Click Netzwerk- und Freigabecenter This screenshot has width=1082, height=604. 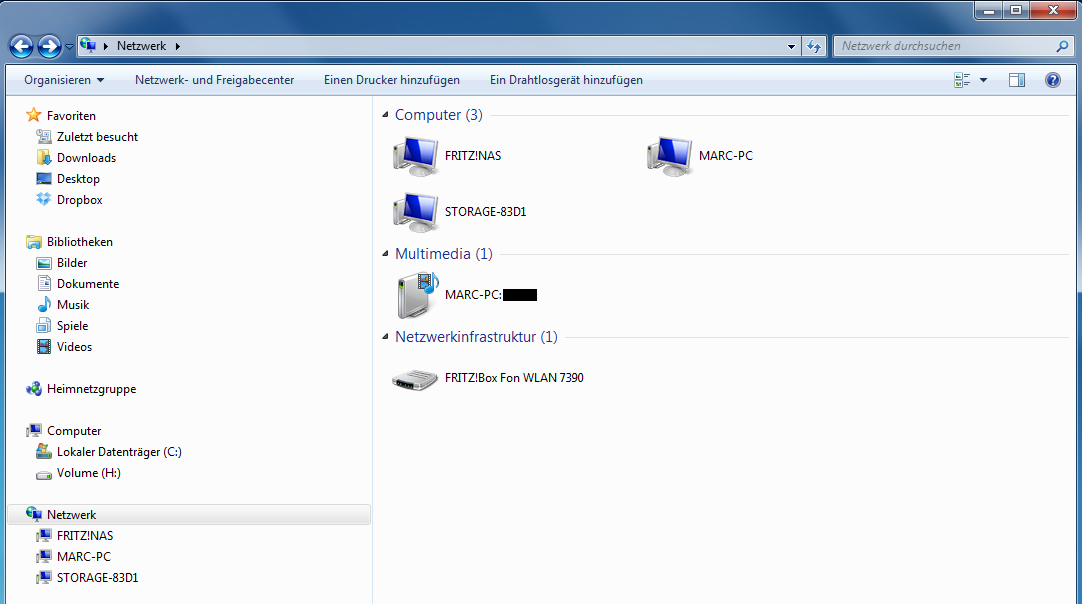214,80
